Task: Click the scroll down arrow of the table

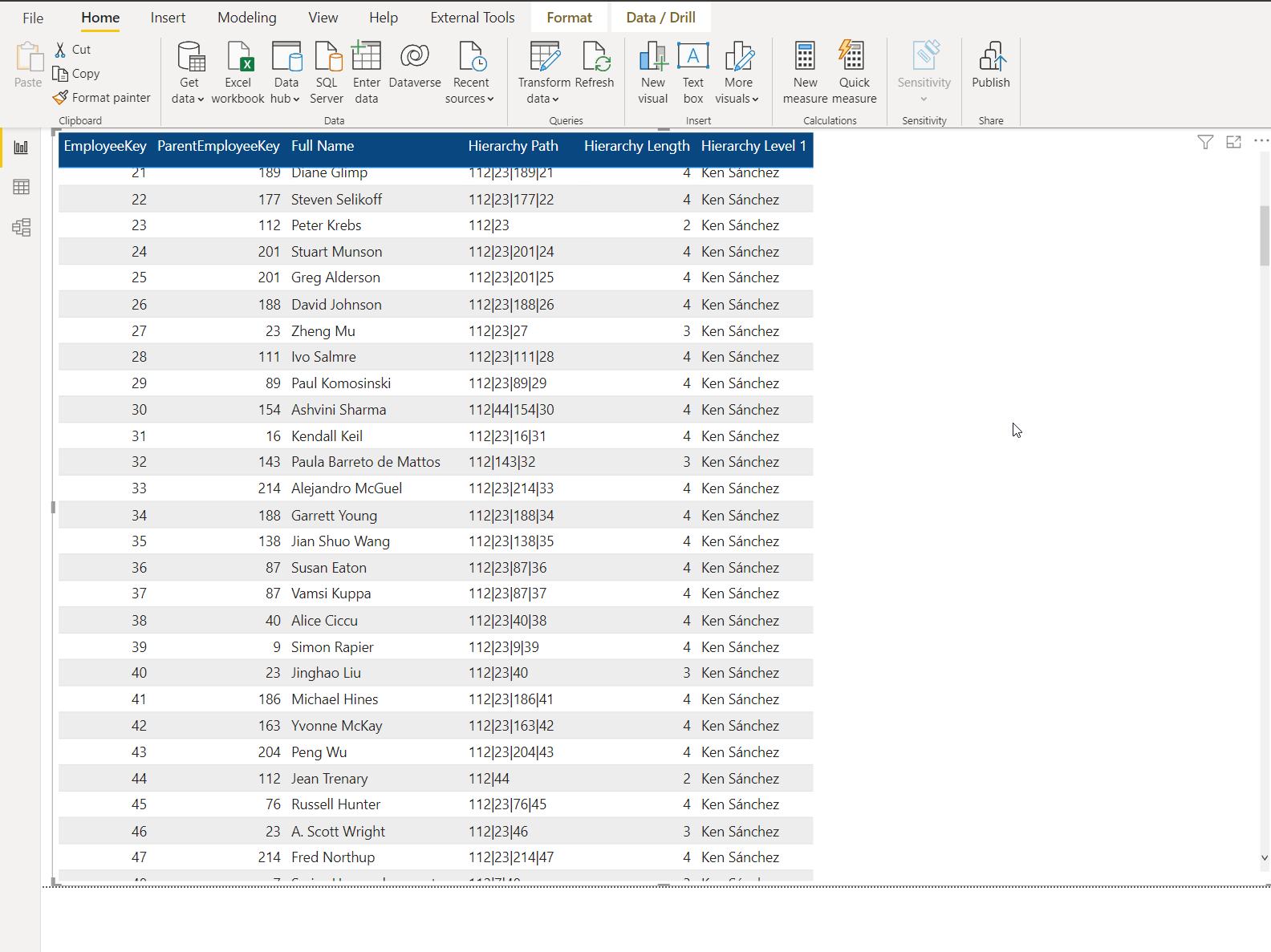Action: 1265,857
